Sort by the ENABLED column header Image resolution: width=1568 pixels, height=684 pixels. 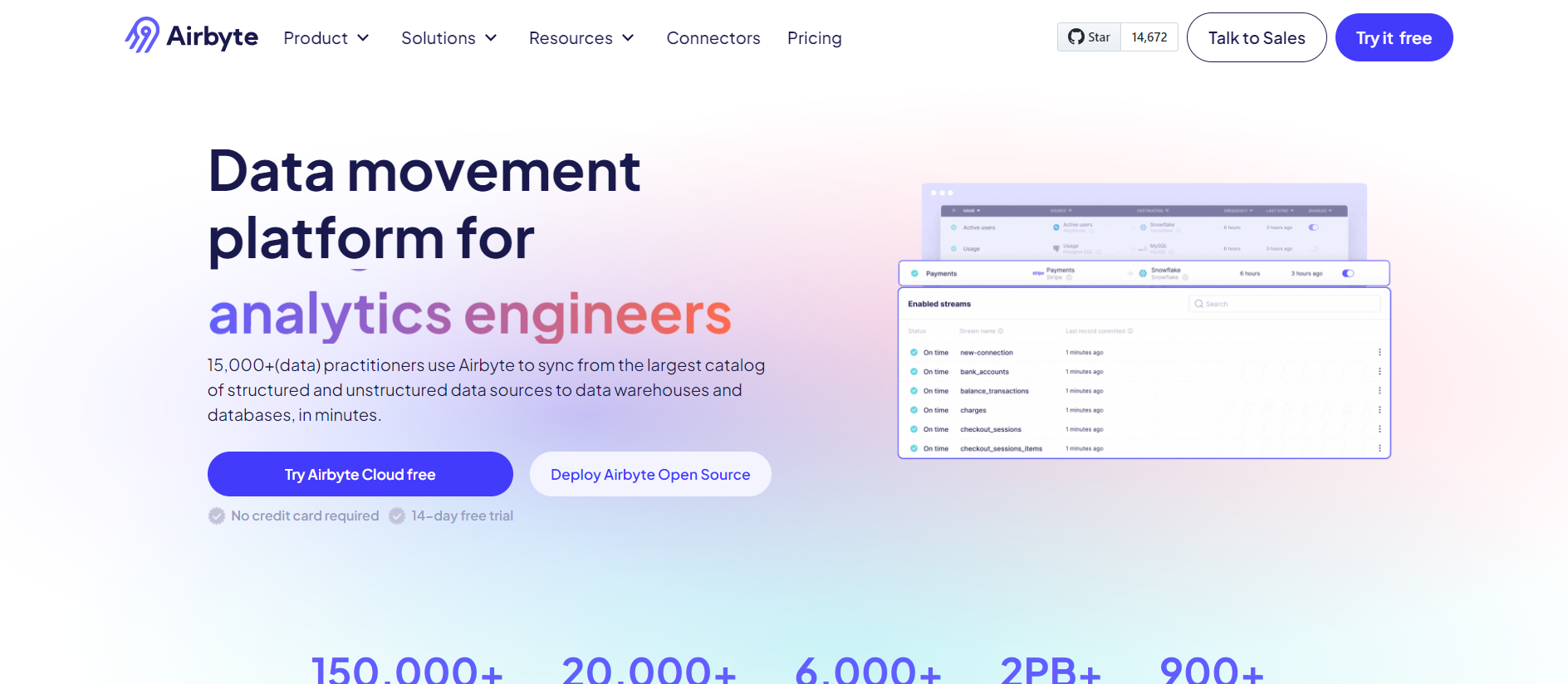click(1320, 211)
